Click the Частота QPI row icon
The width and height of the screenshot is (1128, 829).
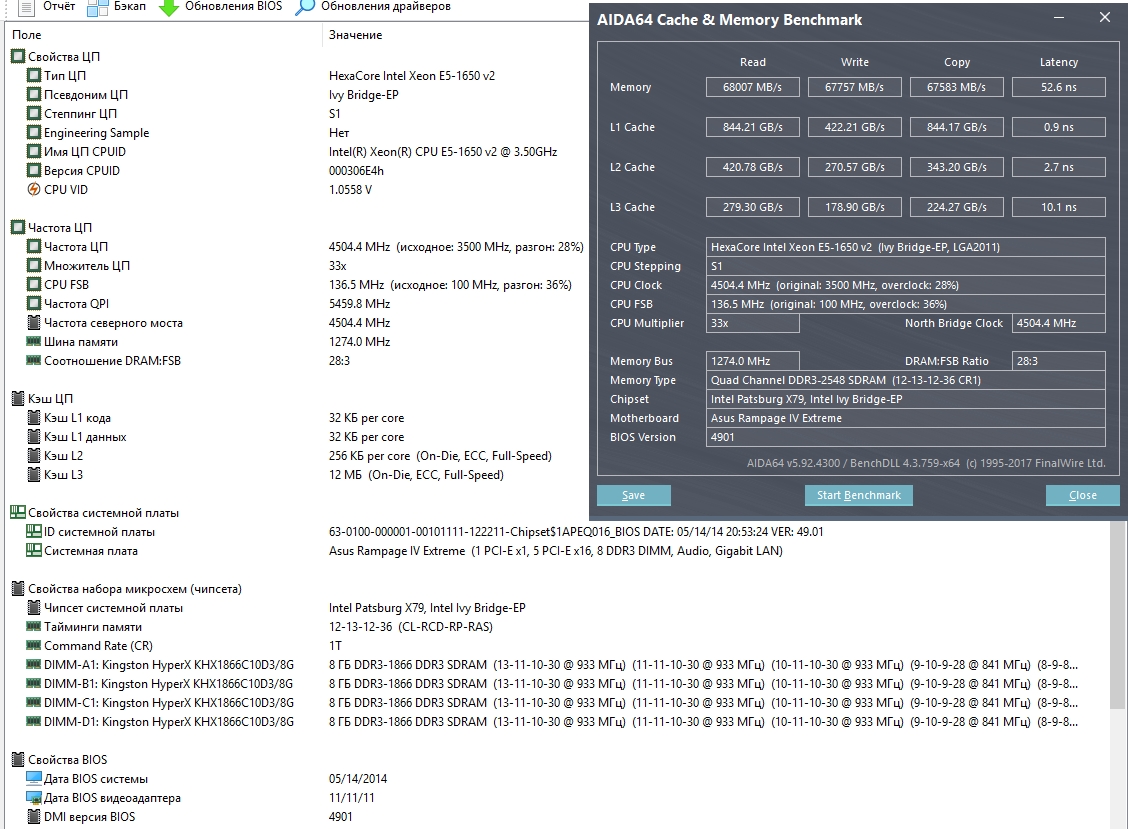(34, 304)
